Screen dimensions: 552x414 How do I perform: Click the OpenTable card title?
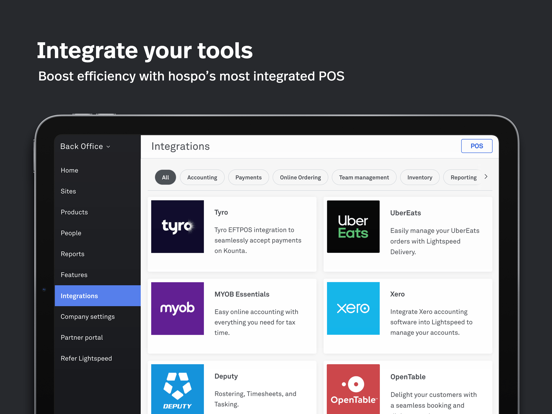408,377
